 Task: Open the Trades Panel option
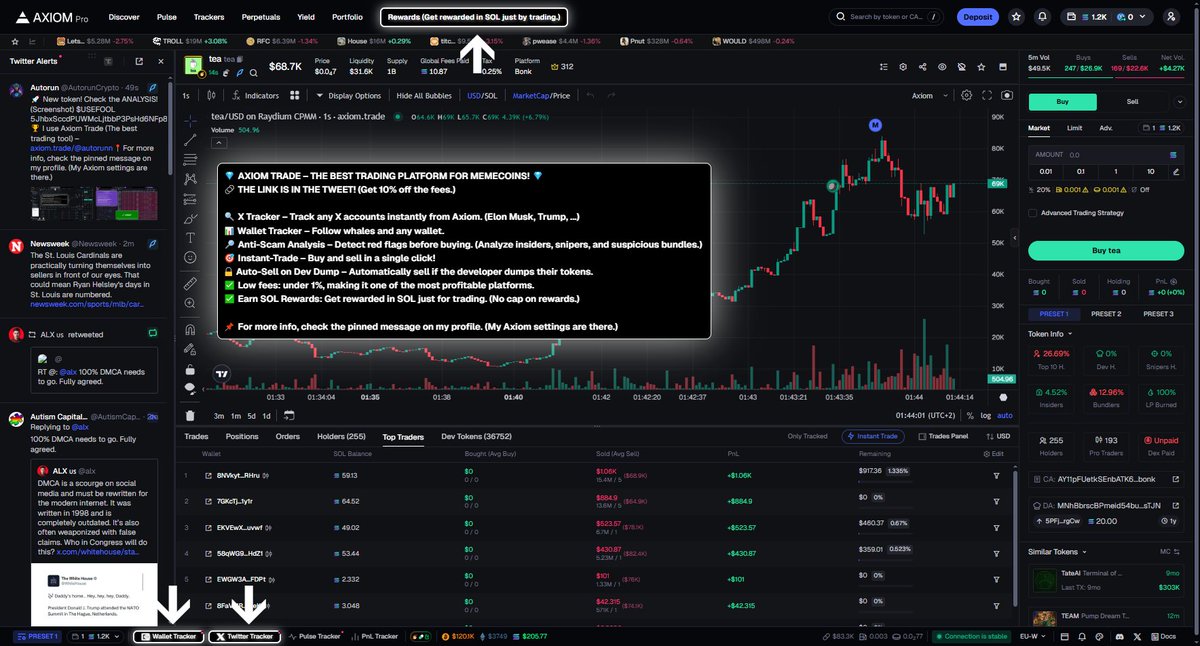pos(943,436)
